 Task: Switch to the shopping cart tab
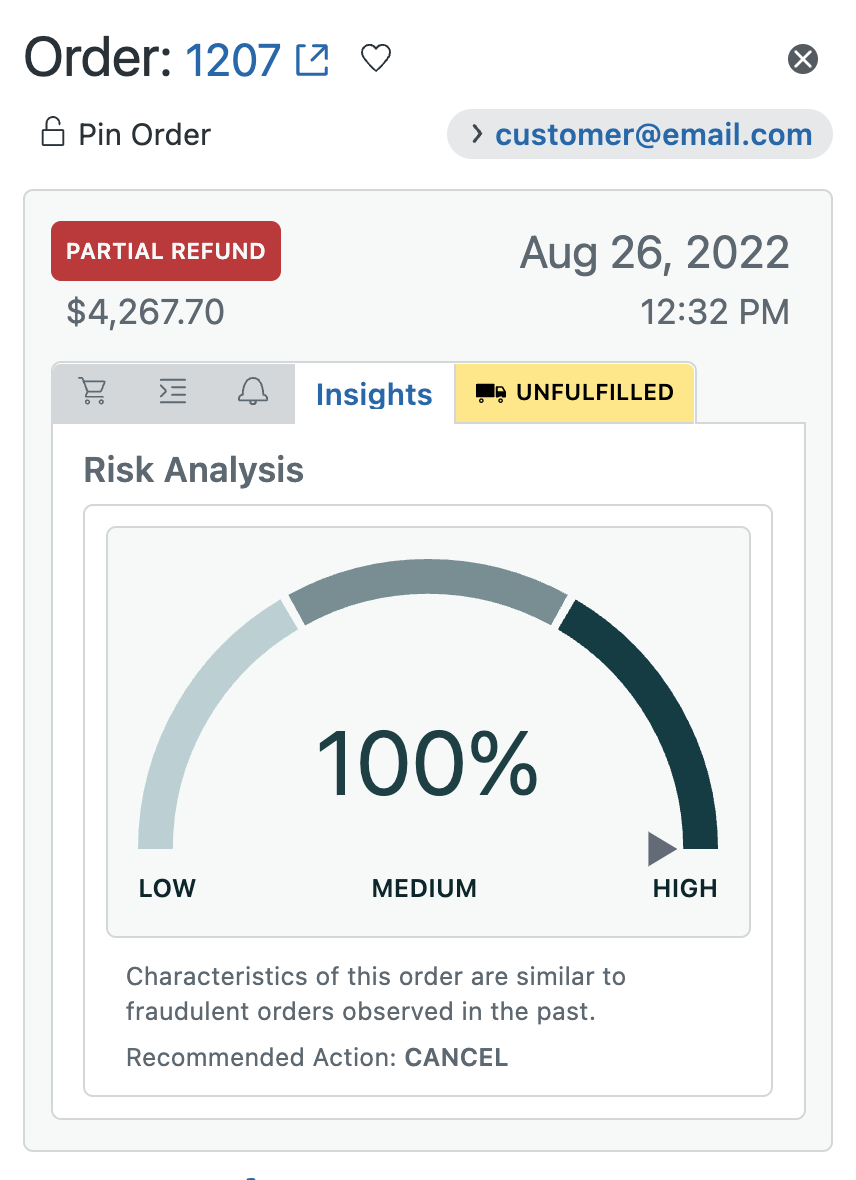pyautogui.click(x=93, y=391)
